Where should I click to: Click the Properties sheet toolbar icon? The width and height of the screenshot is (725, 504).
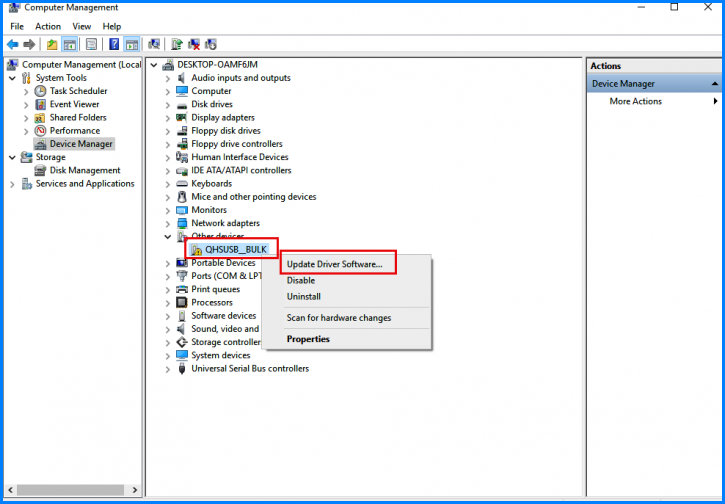pos(92,44)
